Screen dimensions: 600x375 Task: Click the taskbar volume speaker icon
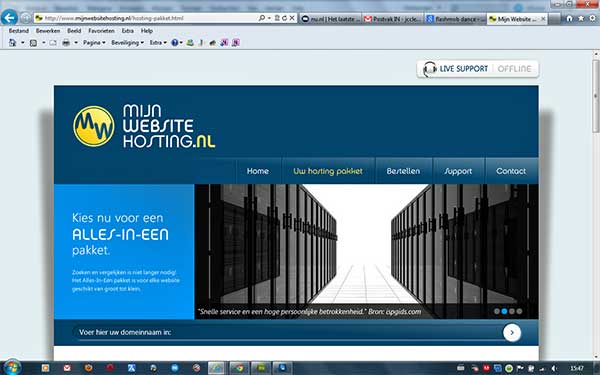[x=554, y=368]
